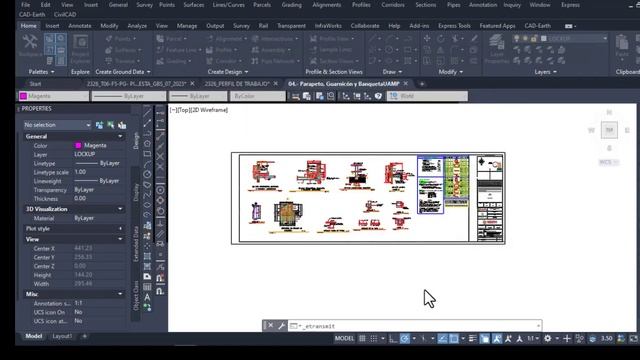Open the Toolspace palette
Screen dimensions: 640x360
[30, 45]
